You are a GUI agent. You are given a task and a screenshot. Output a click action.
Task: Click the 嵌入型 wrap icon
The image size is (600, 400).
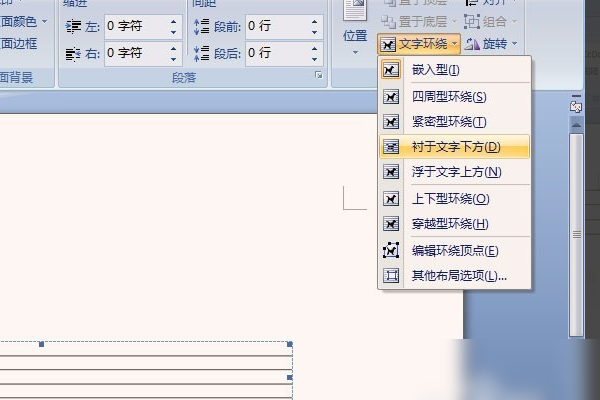[391, 70]
